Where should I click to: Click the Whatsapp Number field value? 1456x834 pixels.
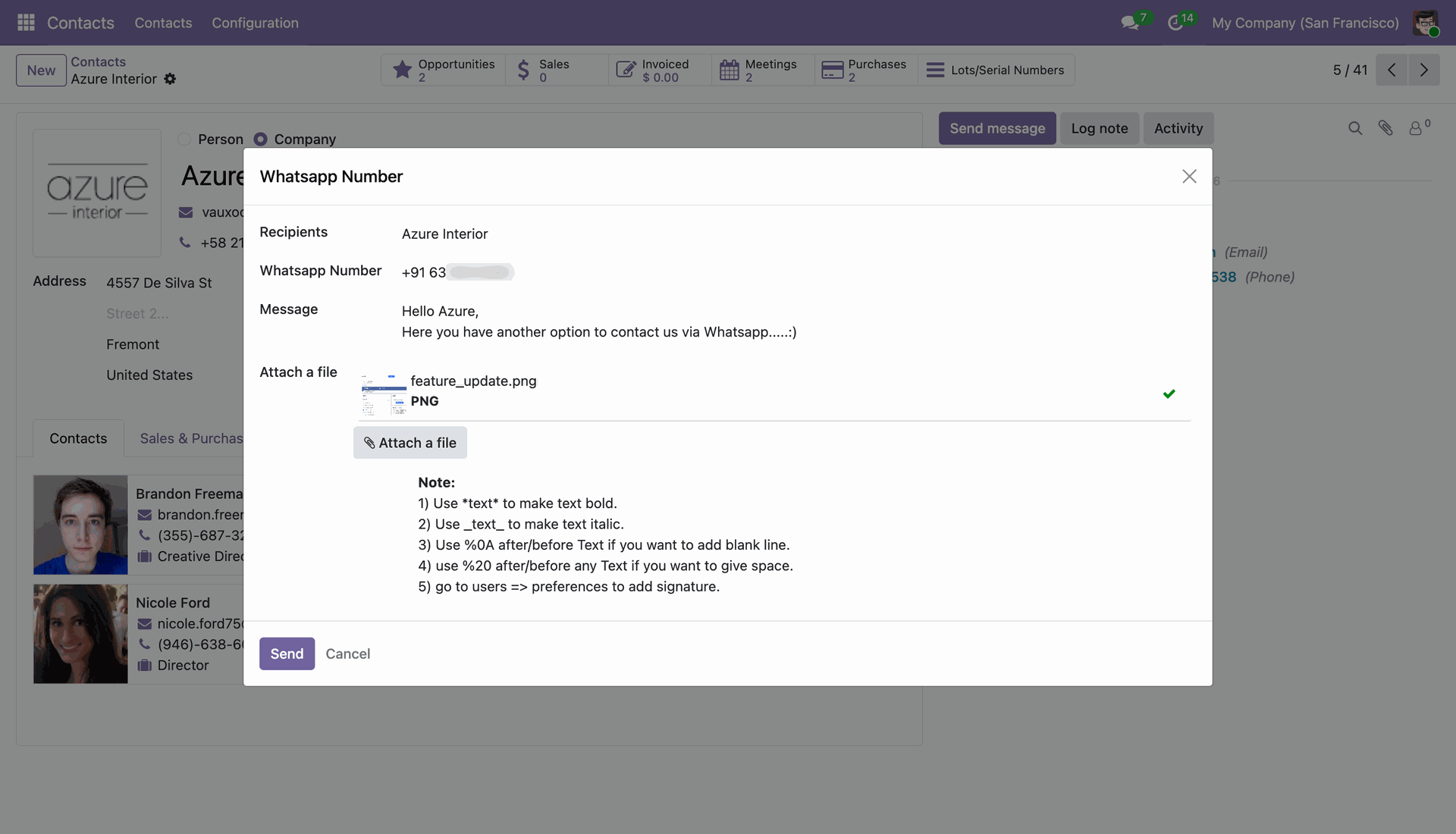point(458,272)
